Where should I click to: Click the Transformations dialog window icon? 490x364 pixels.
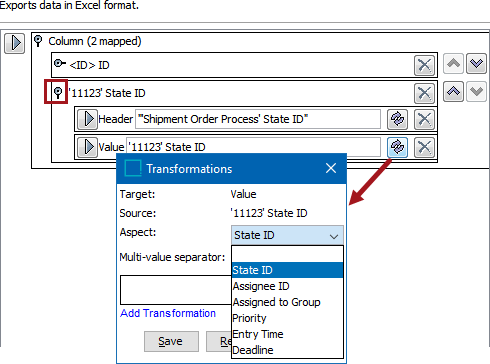[x=133, y=168]
